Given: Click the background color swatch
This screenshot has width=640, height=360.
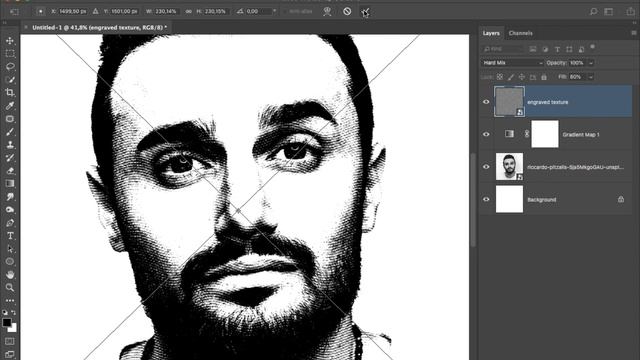Looking at the screenshot, I should 13,328.
